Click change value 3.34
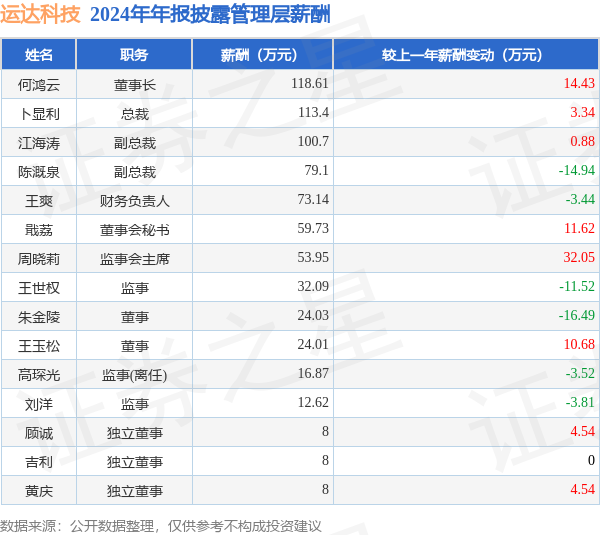 tap(582, 112)
